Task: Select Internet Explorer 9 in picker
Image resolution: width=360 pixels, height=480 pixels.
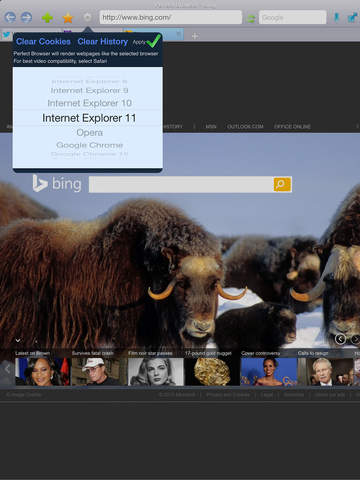Action: pyautogui.click(x=89, y=90)
